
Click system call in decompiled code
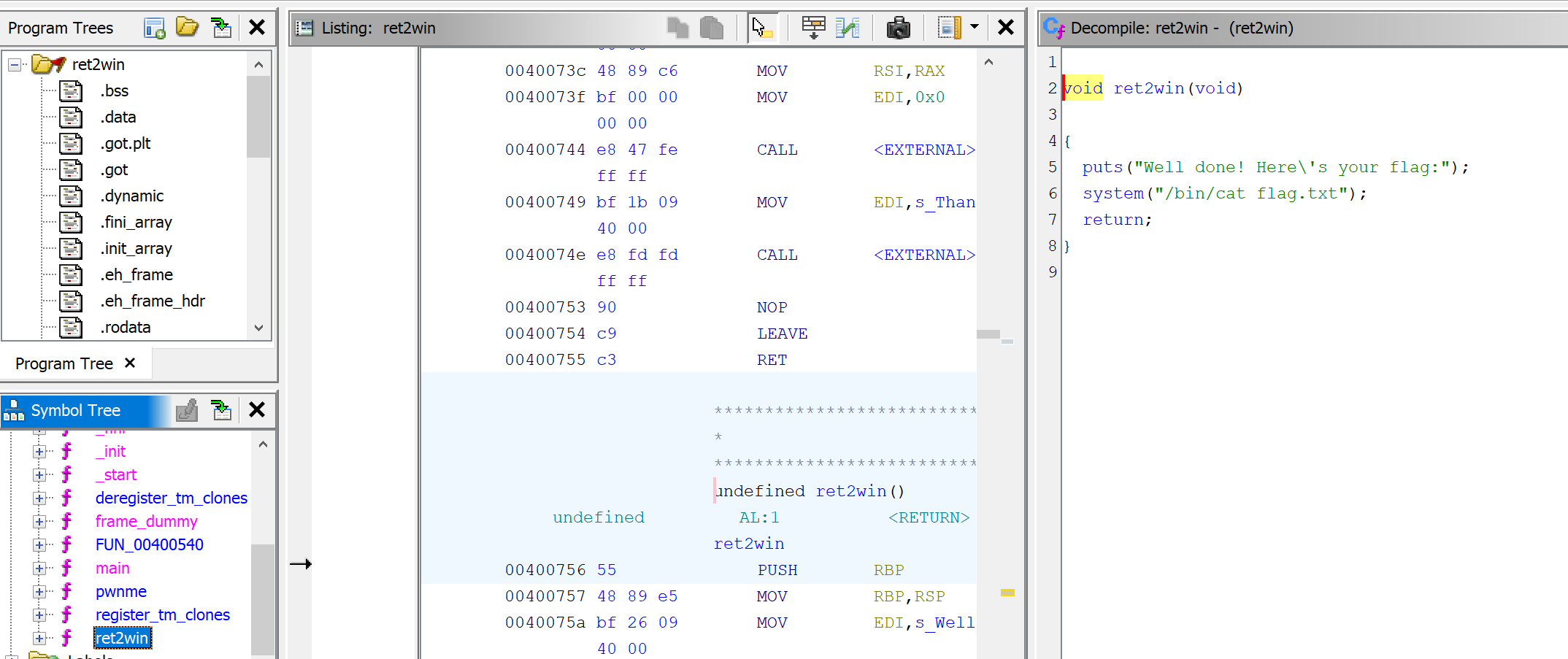click(1113, 193)
